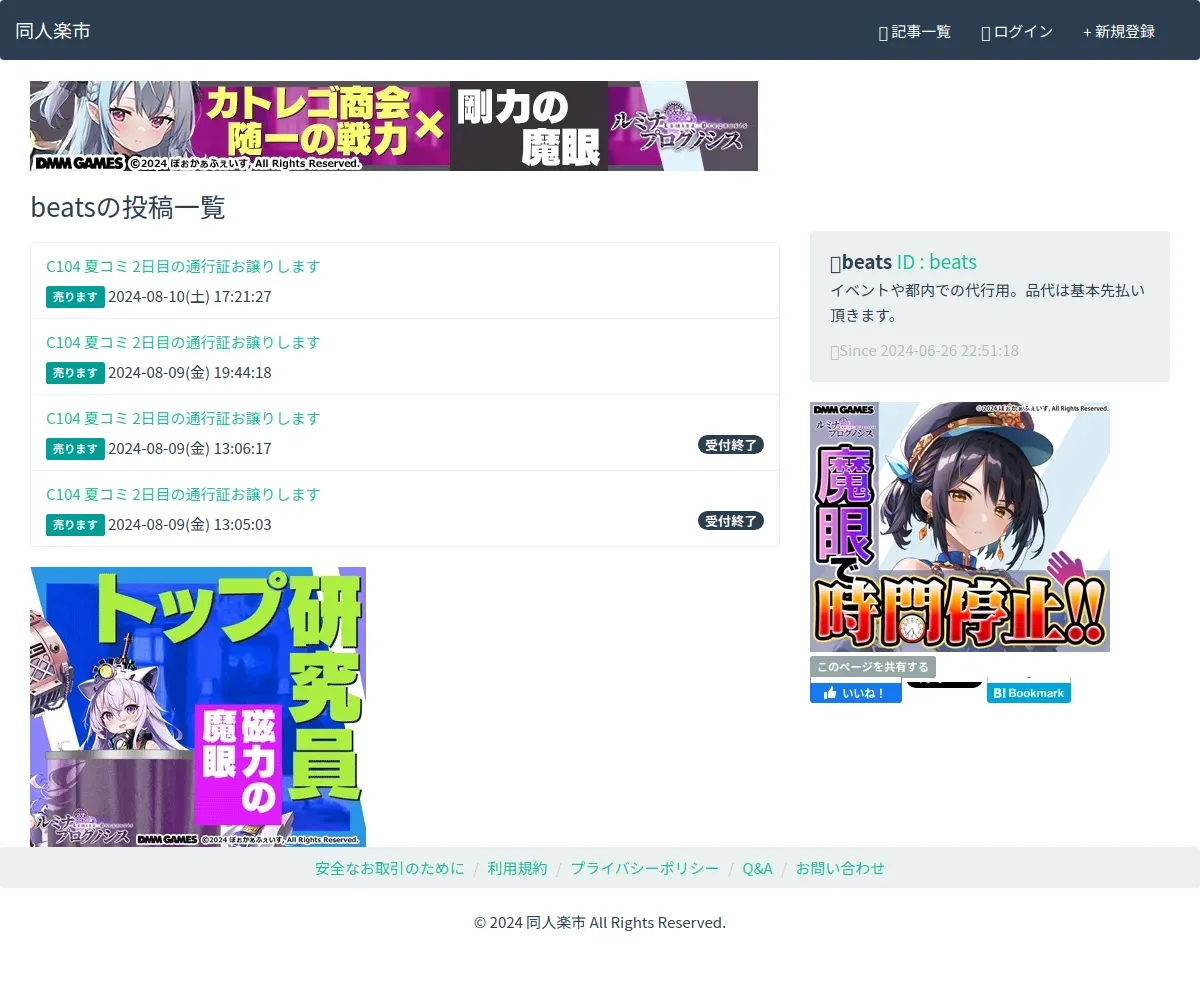This screenshot has height=1000, width=1200.
Task: Click the timestamp 2024-08-10(土) 17:21:27
Action: pos(190,297)
